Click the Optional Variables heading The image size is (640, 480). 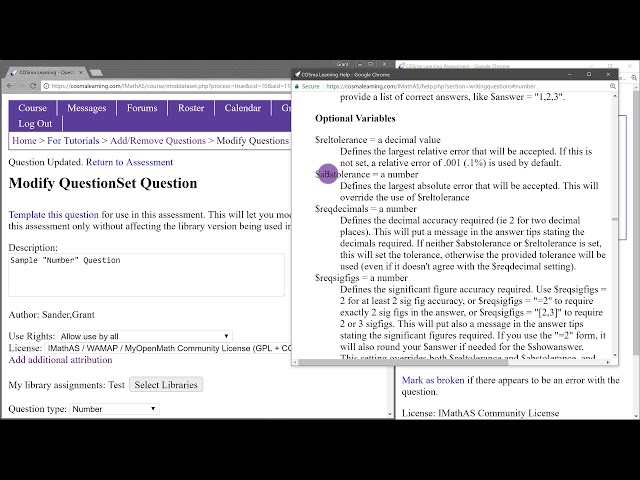click(x=355, y=118)
